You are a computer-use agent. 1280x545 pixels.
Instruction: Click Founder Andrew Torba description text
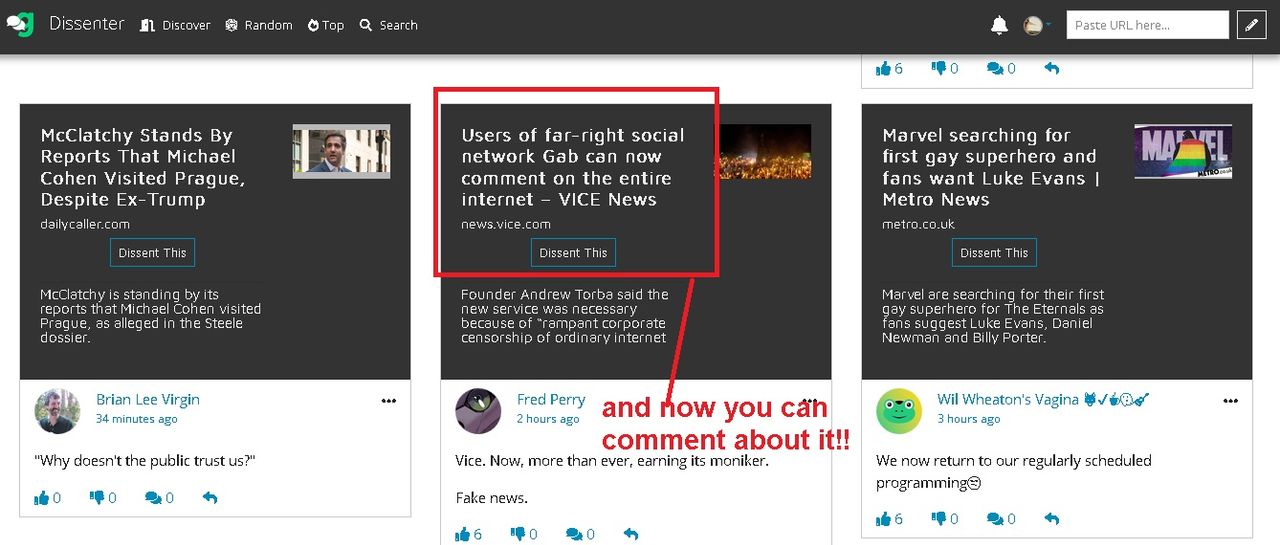(x=565, y=316)
